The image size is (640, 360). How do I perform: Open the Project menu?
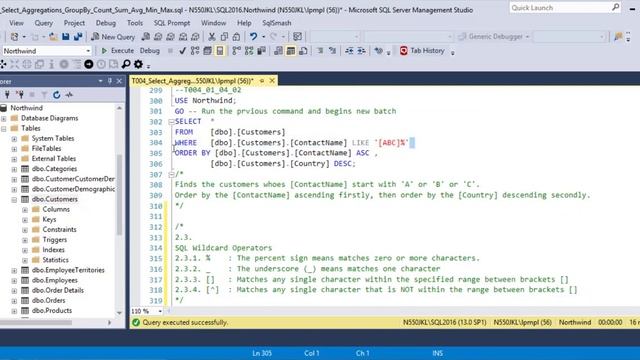coord(74,23)
